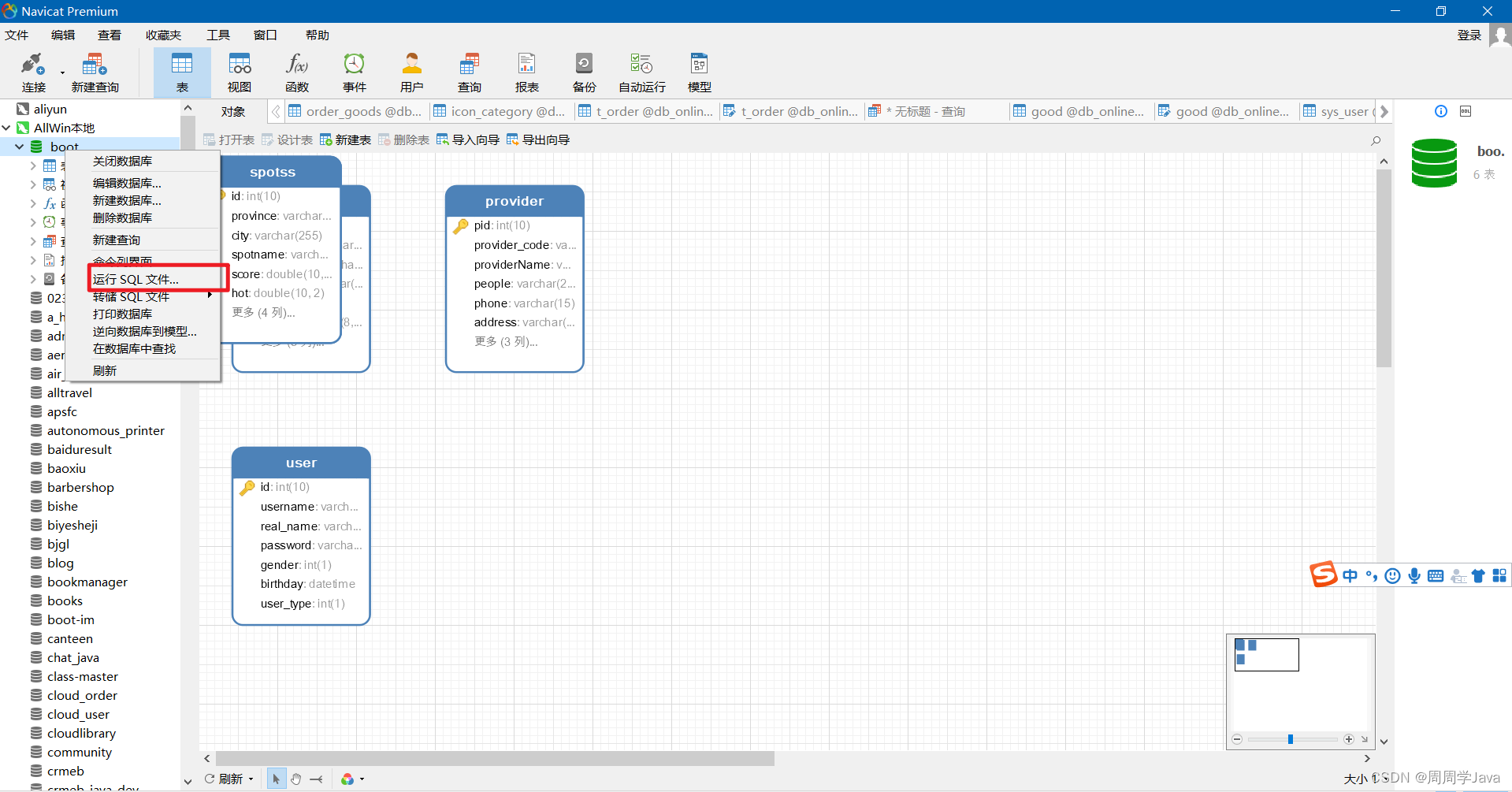
Task: Open the 报表 report toolbar icon
Action: click(527, 73)
